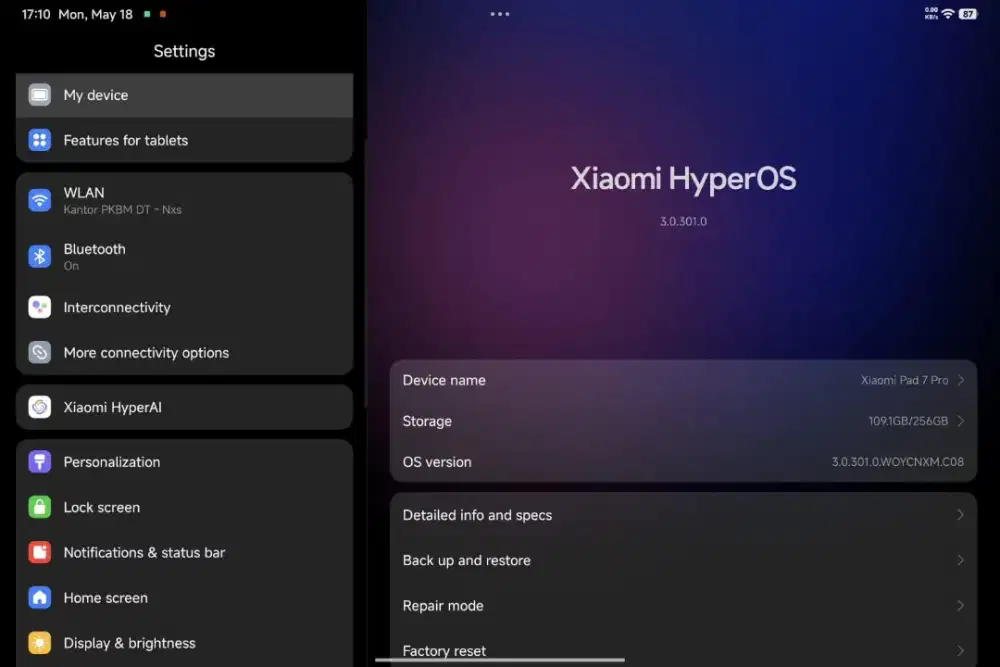1000x667 pixels.
Task: Tap the WLAN wifi icon
Action: point(40,200)
